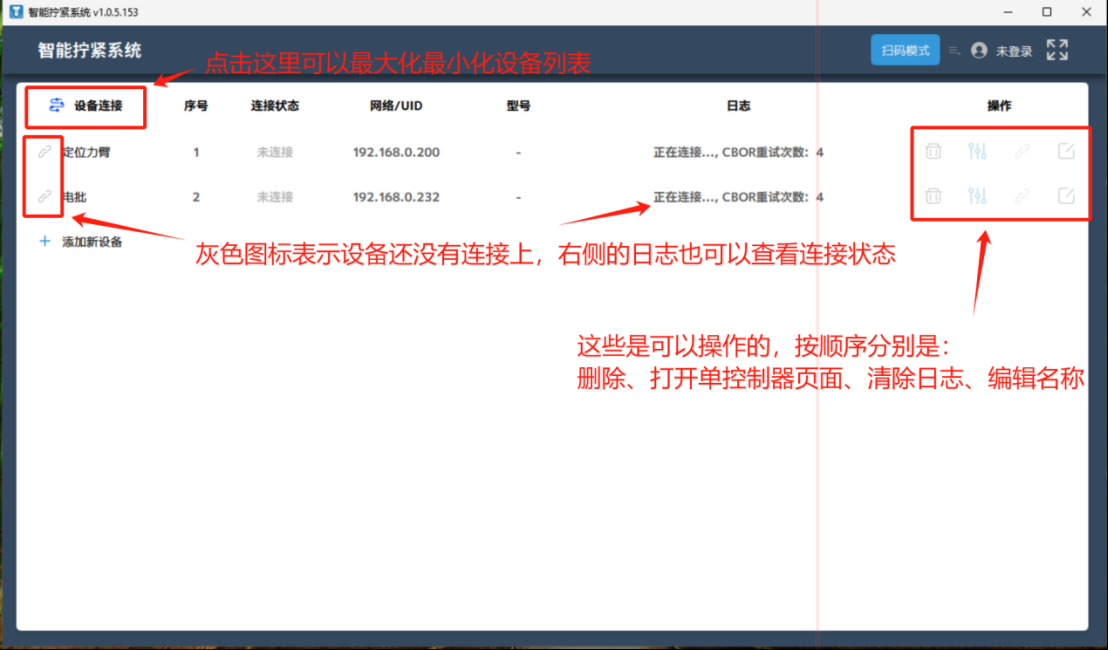
Task: Click the log message in the 电批 row
Action: tap(738, 197)
